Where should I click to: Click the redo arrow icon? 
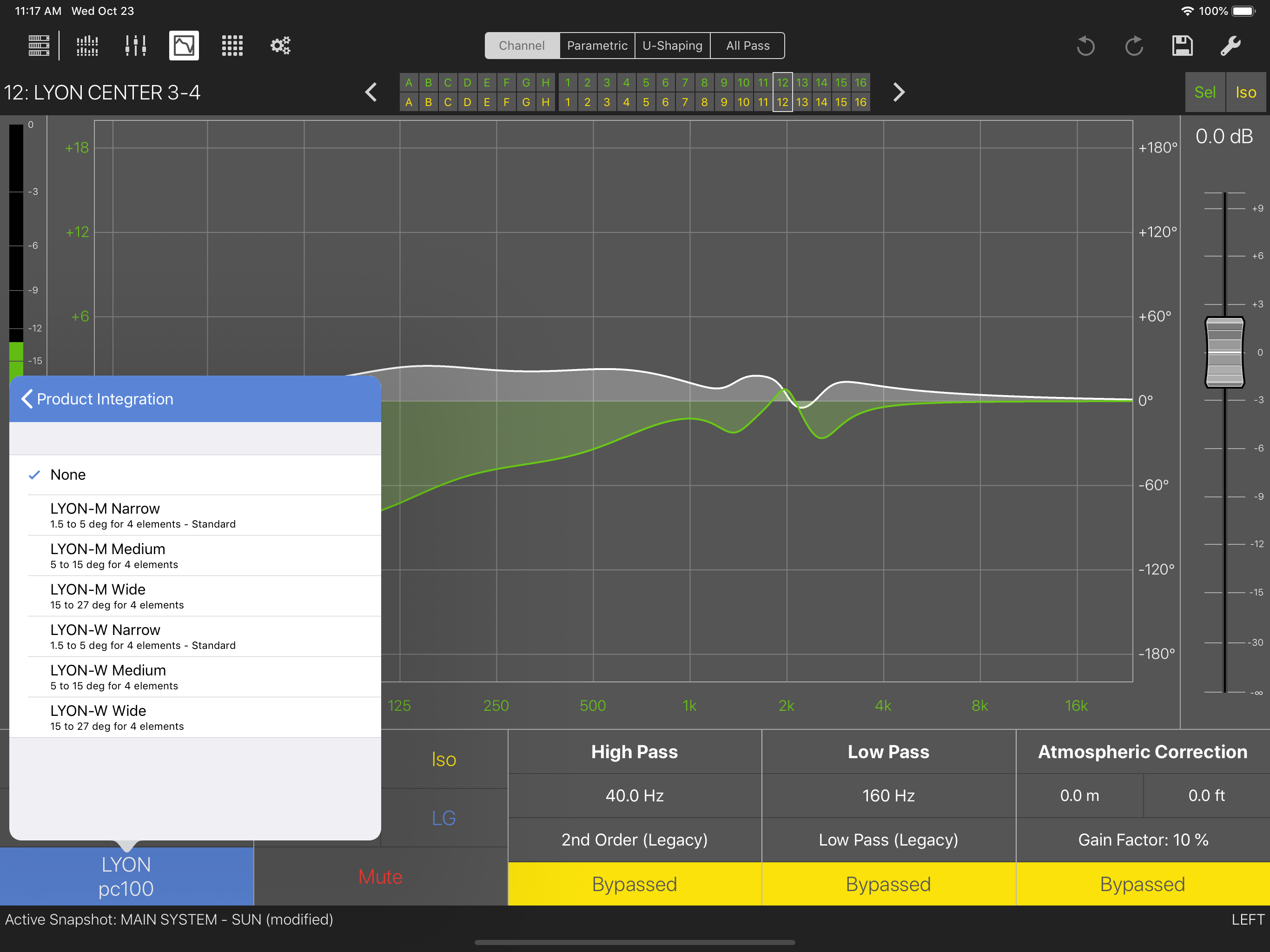pyautogui.click(x=1134, y=46)
